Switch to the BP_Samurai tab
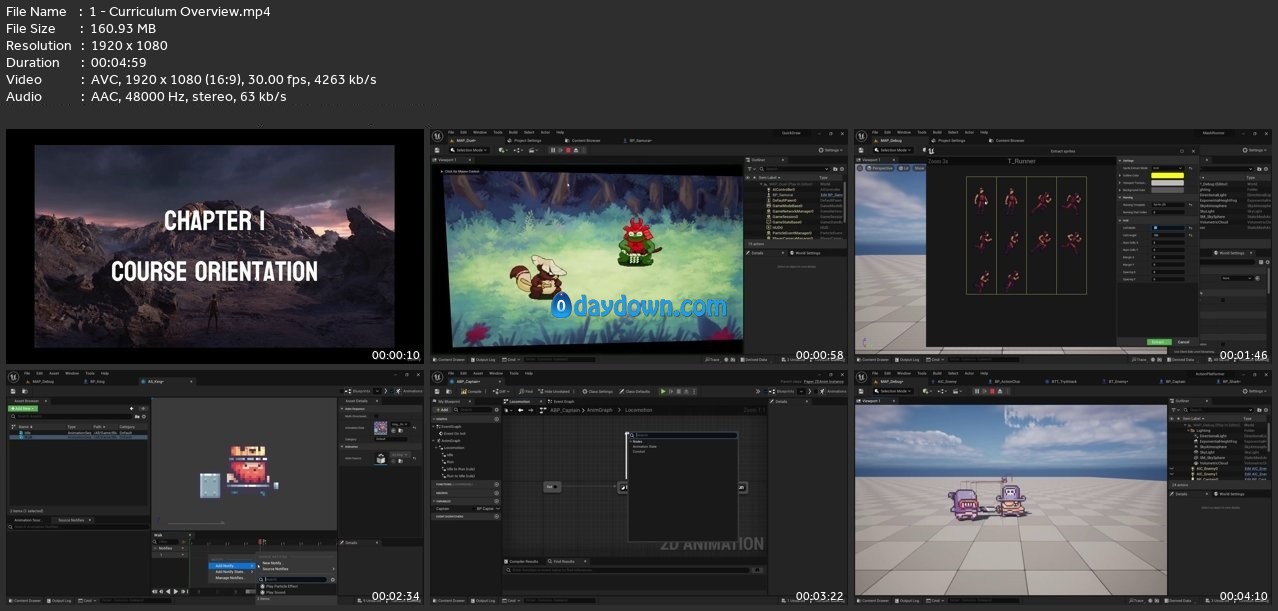The width and height of the screenshot is (1278, 611). click(x=638, y=140)
